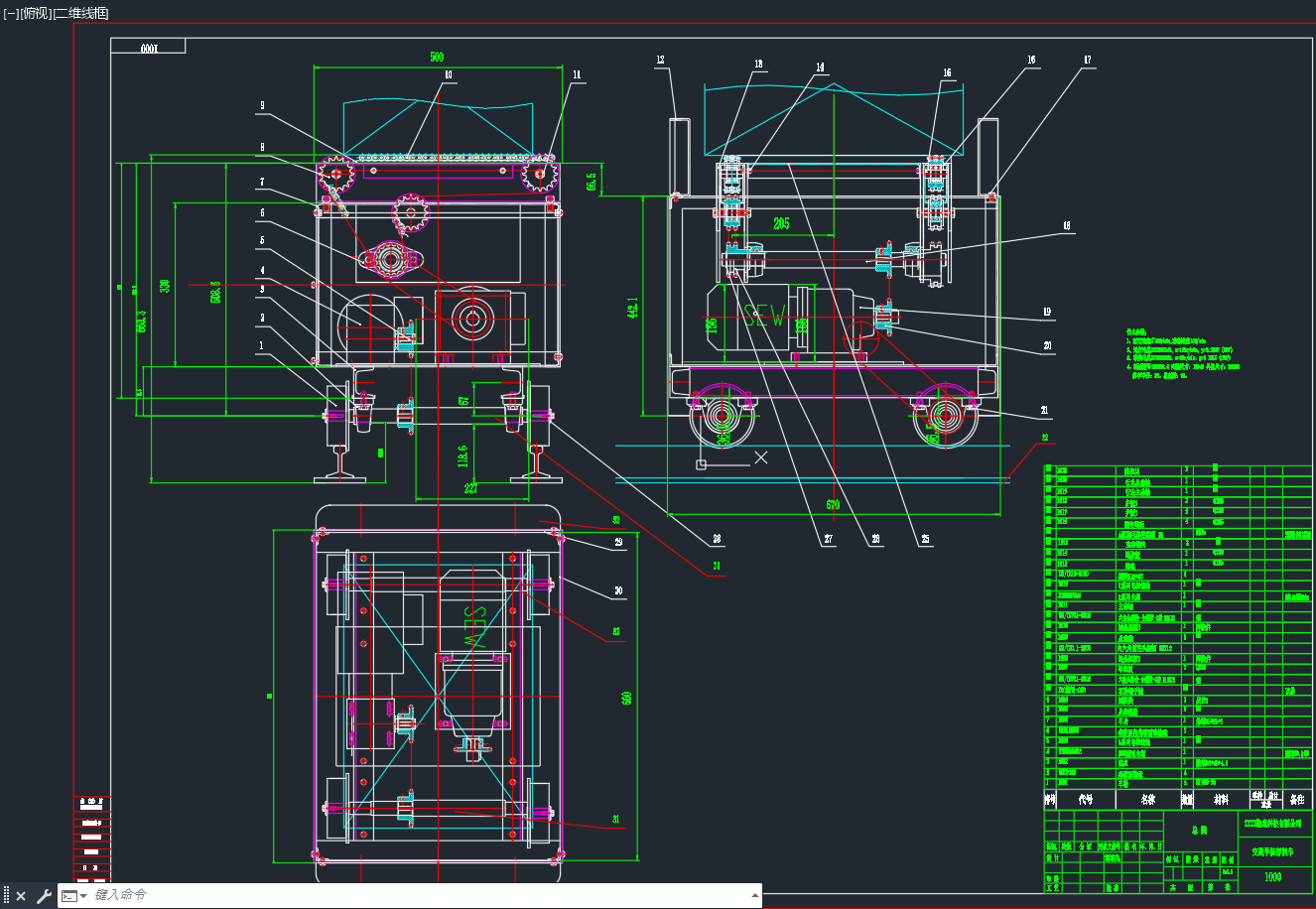This screenshot has width=1316, height=909.
Task: Select the 1000 drawing number in title block
Action: pyautogui.click(x=1272, y=877)
